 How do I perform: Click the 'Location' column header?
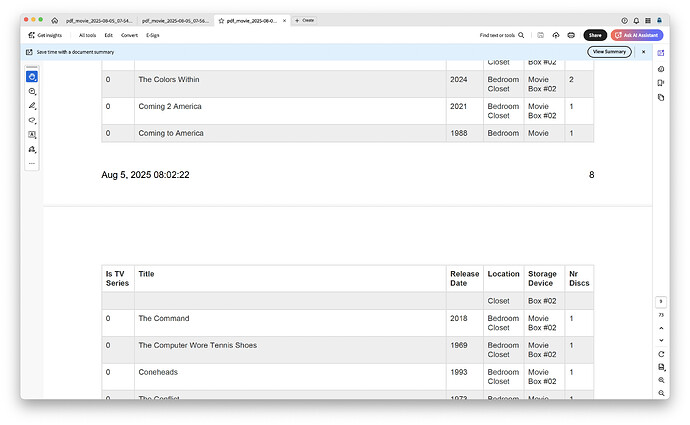(503, 278)
